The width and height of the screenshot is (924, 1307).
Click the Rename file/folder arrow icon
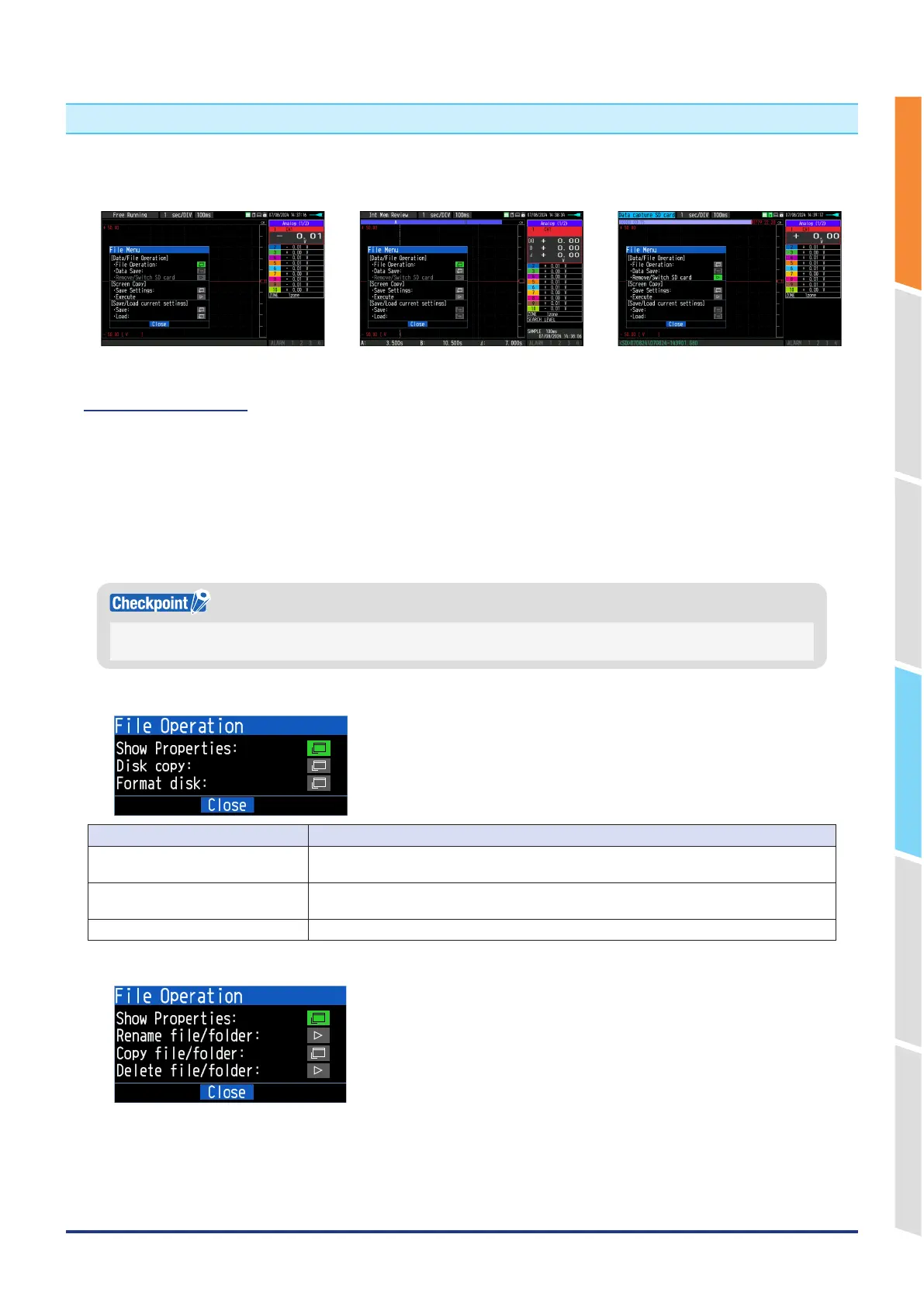point(318,1035)
